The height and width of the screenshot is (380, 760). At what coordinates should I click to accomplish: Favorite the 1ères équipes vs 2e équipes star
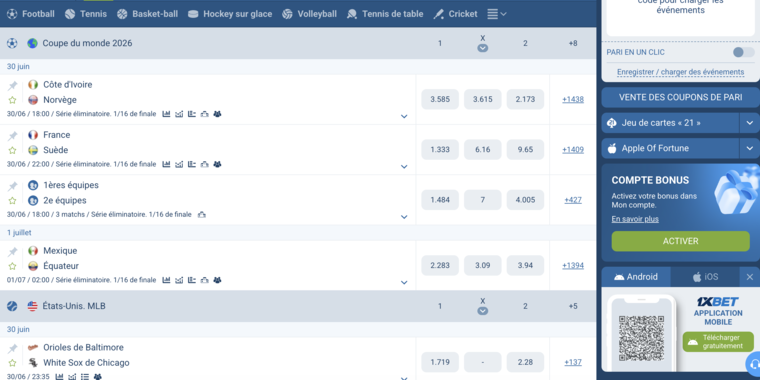pos(13,201)
